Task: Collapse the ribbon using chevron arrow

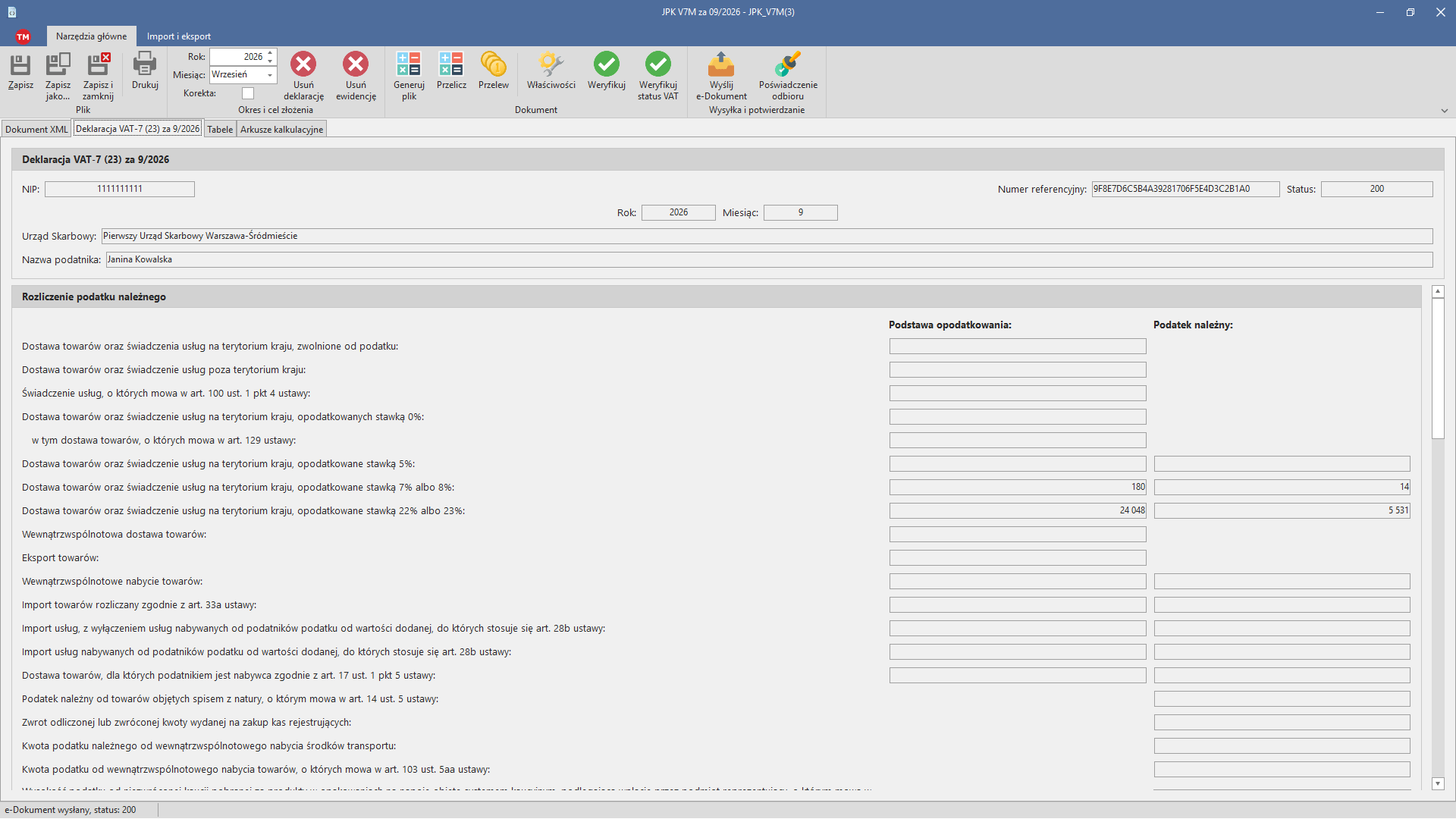Action: (1445, 111)
